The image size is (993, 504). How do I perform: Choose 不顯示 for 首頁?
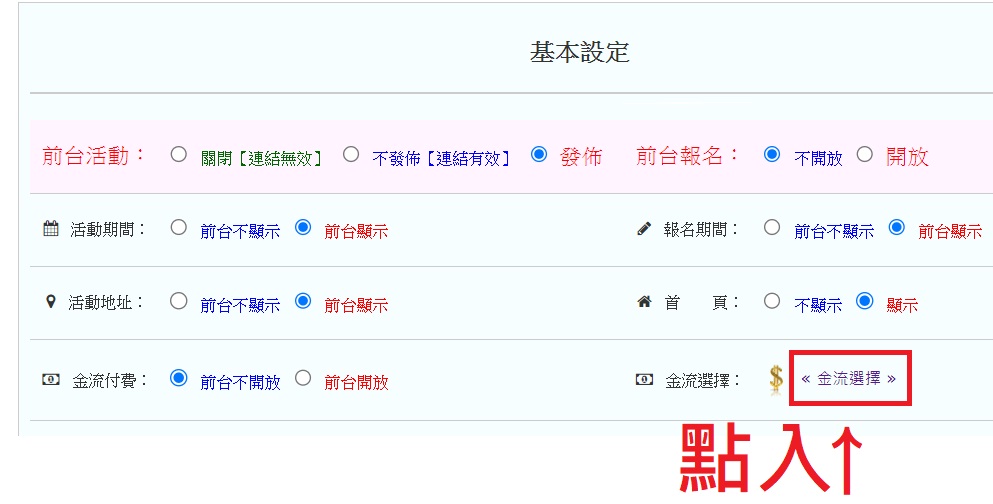[771, 301]
